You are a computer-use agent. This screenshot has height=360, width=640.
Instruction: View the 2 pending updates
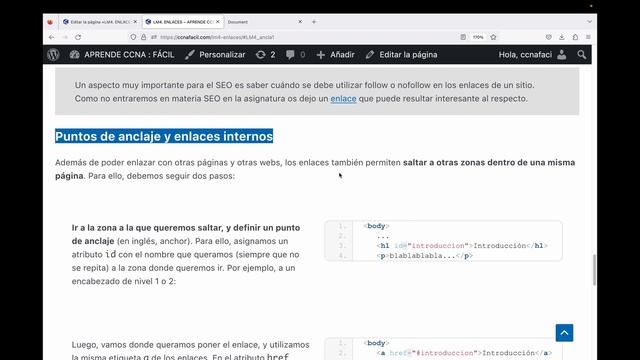click(x=265, y=55)
